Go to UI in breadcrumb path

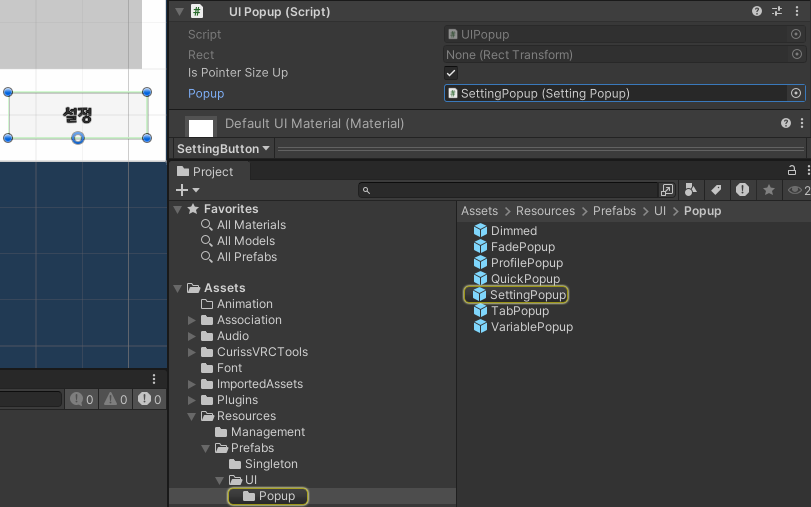pos(659,211)
